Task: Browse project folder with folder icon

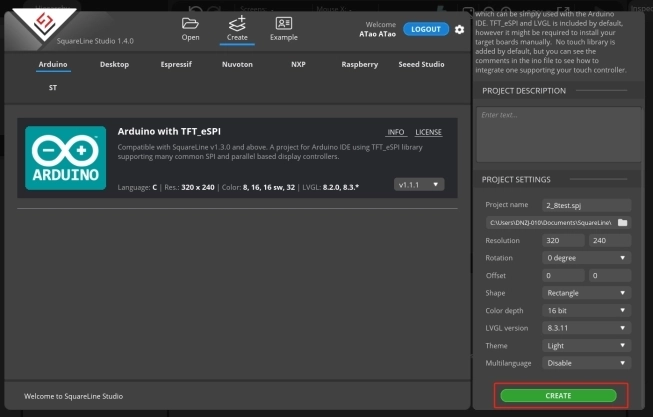Action: click(622, 222)
